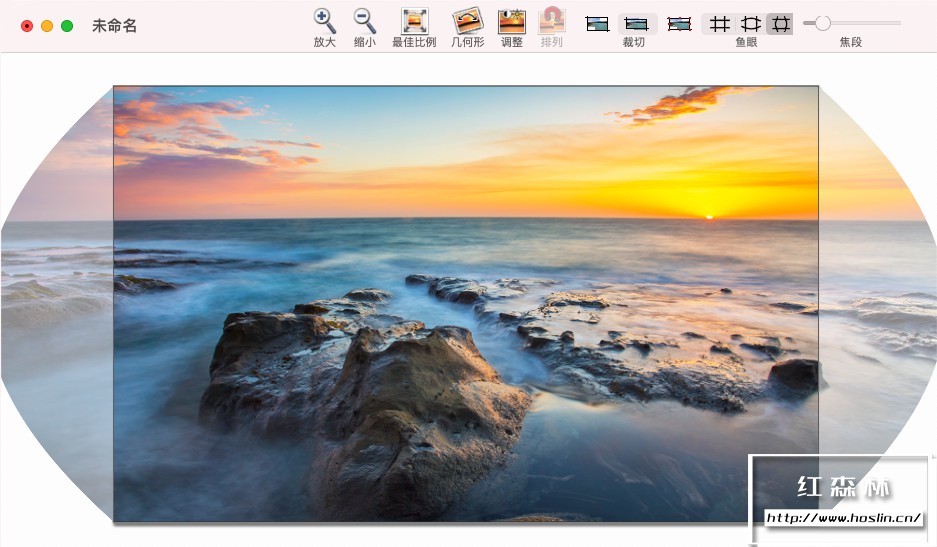Click the 放大 zoom-in magnifier
The image size is (937, 547).
[x=324, y=22]
